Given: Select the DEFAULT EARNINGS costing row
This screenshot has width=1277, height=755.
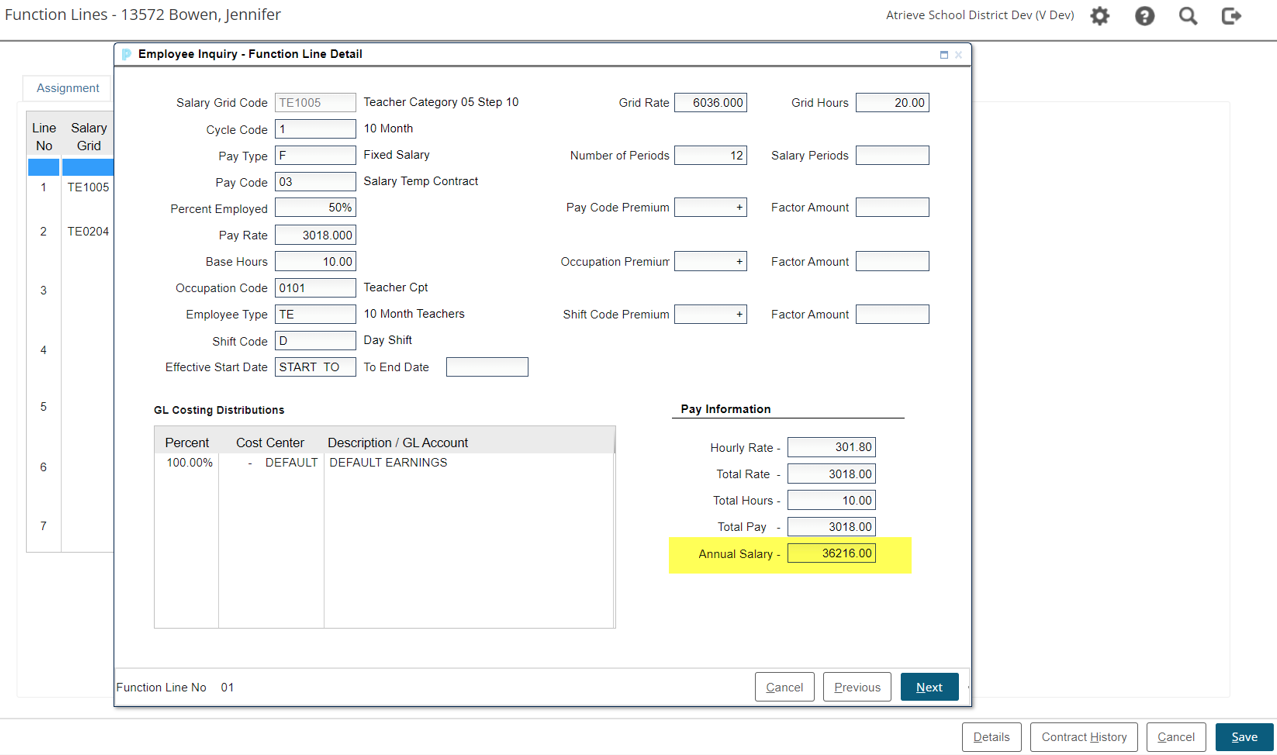Looking at the screenshot, I should 387,463.
